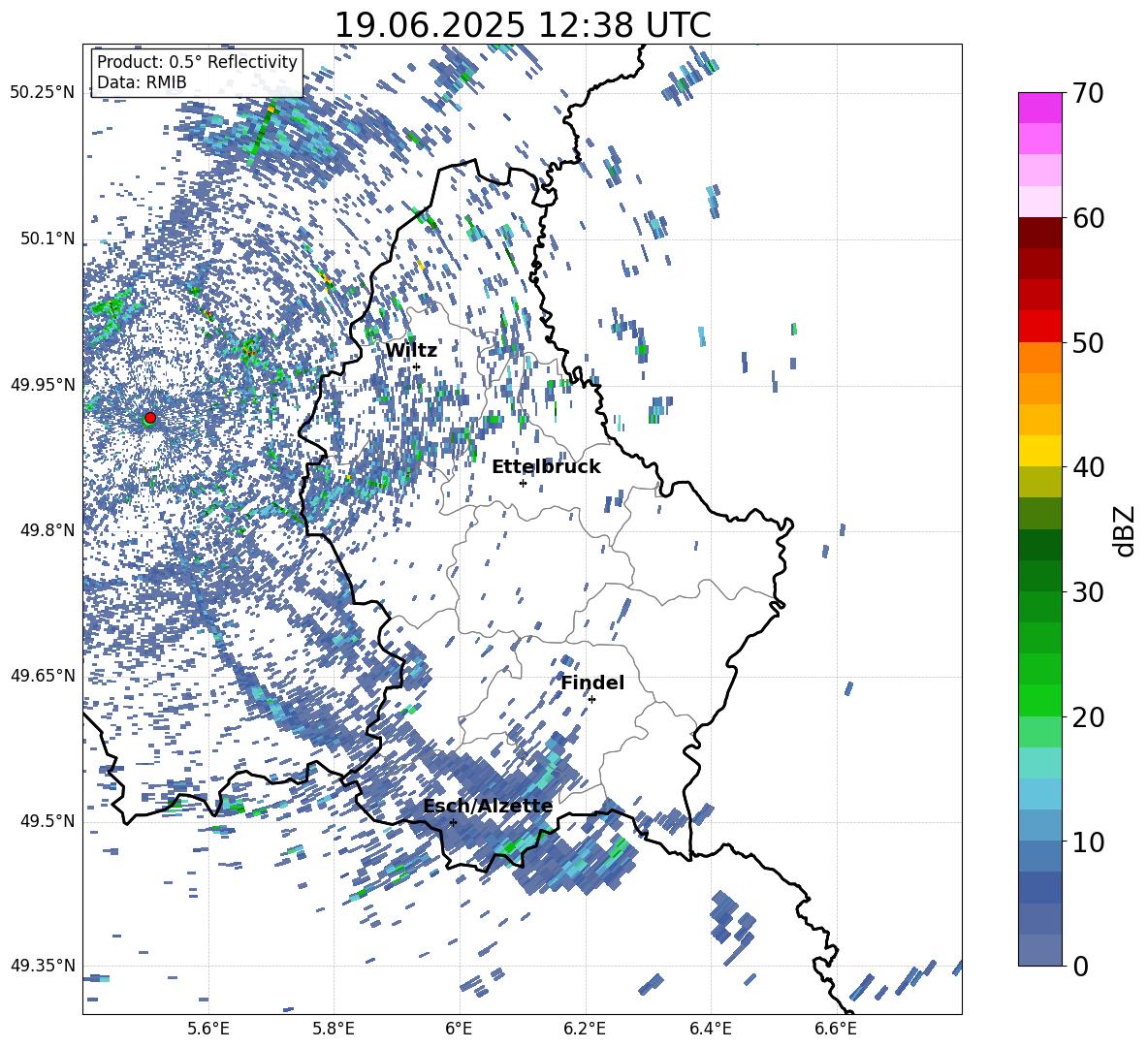Click the 5.8°E longitude label

pos(334,1029)
